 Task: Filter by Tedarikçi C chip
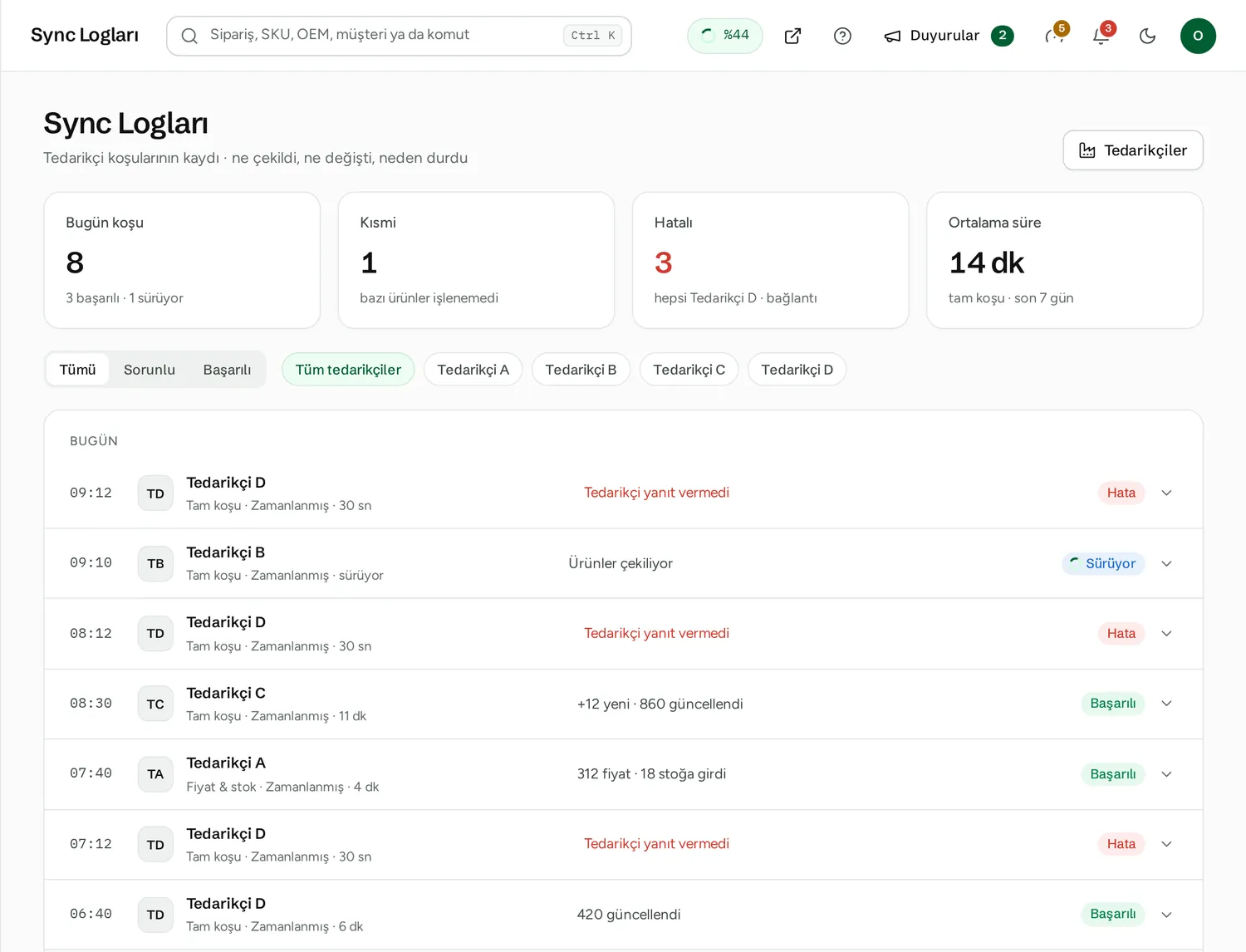pyautogui.click(x=689, y=370)
